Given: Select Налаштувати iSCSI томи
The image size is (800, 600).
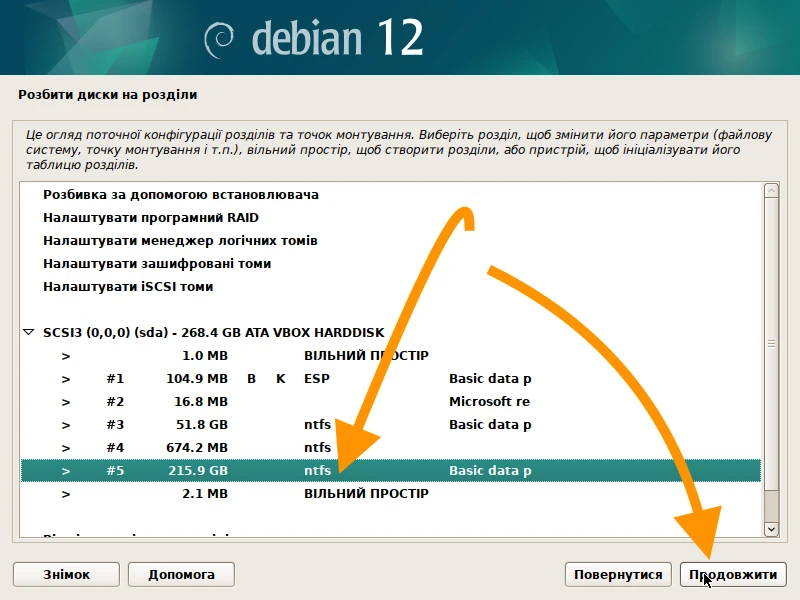Looking at the screenshot, I should click(391, 287).
